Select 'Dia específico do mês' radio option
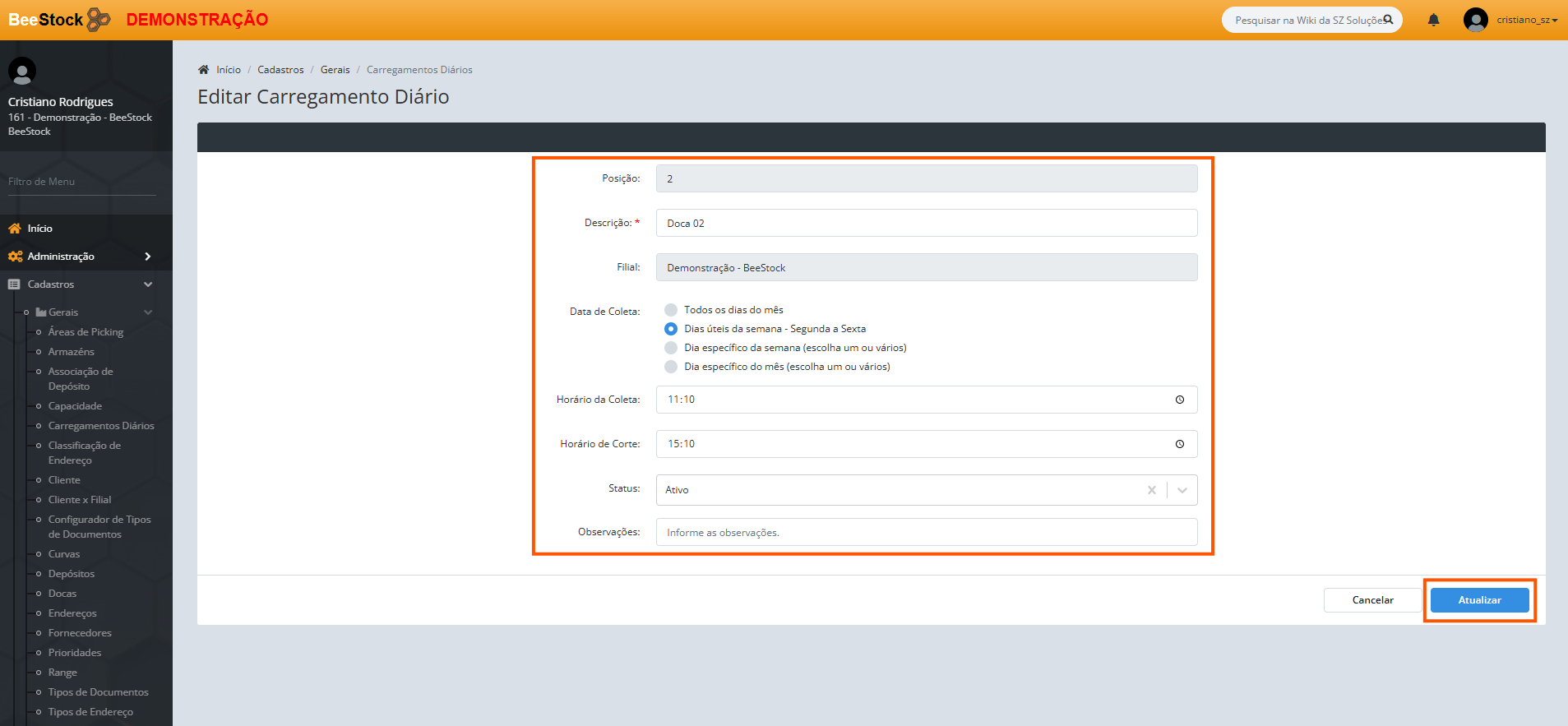 pyautogui.click(x=671, y=367)
